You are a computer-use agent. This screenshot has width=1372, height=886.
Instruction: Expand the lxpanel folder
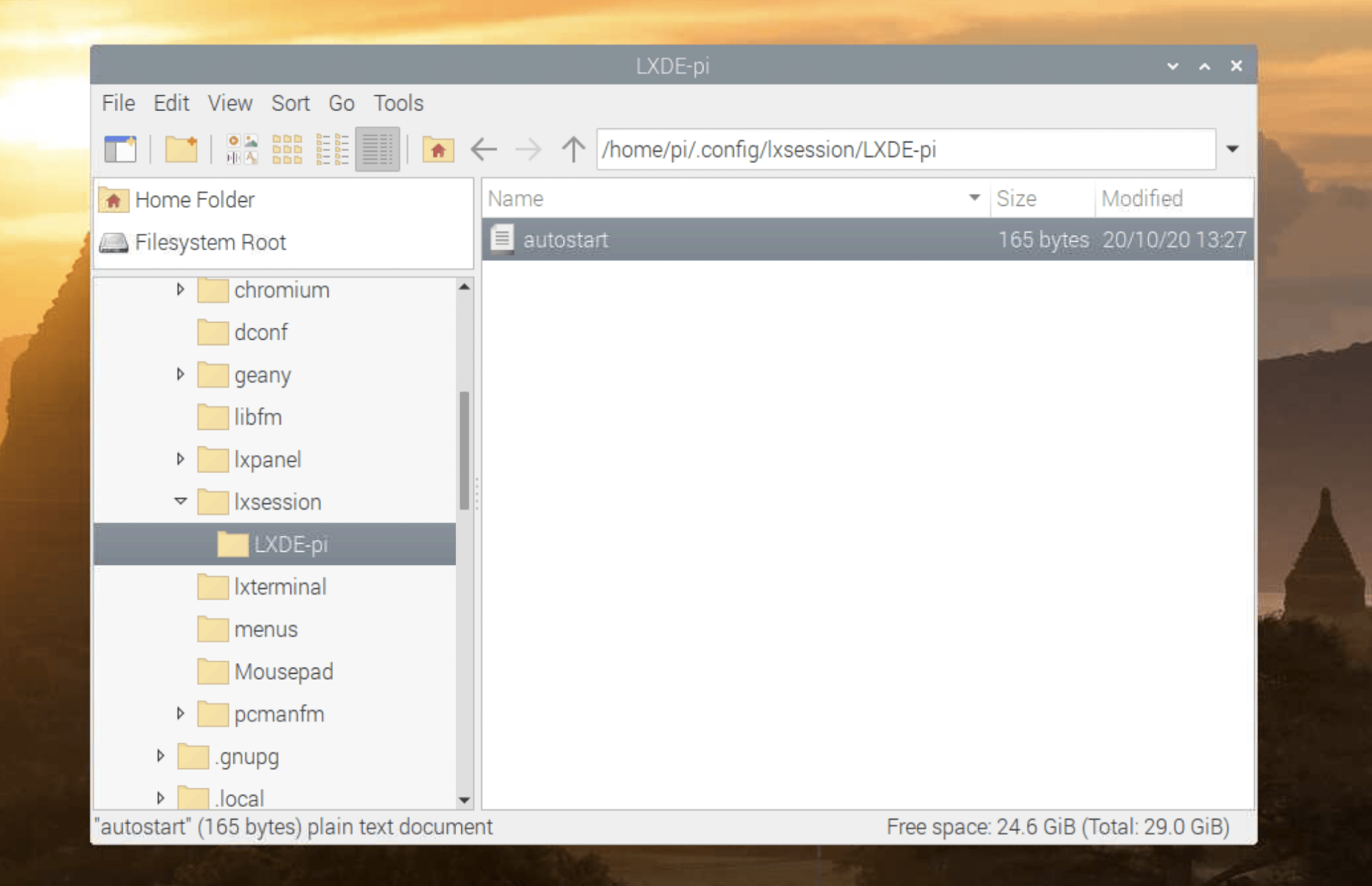(x=180, y=459)
